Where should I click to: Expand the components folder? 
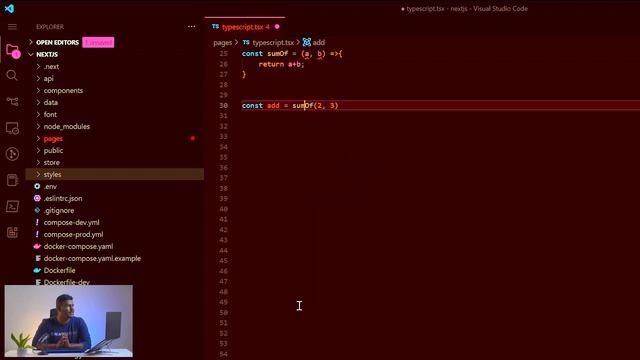(38, 90)
